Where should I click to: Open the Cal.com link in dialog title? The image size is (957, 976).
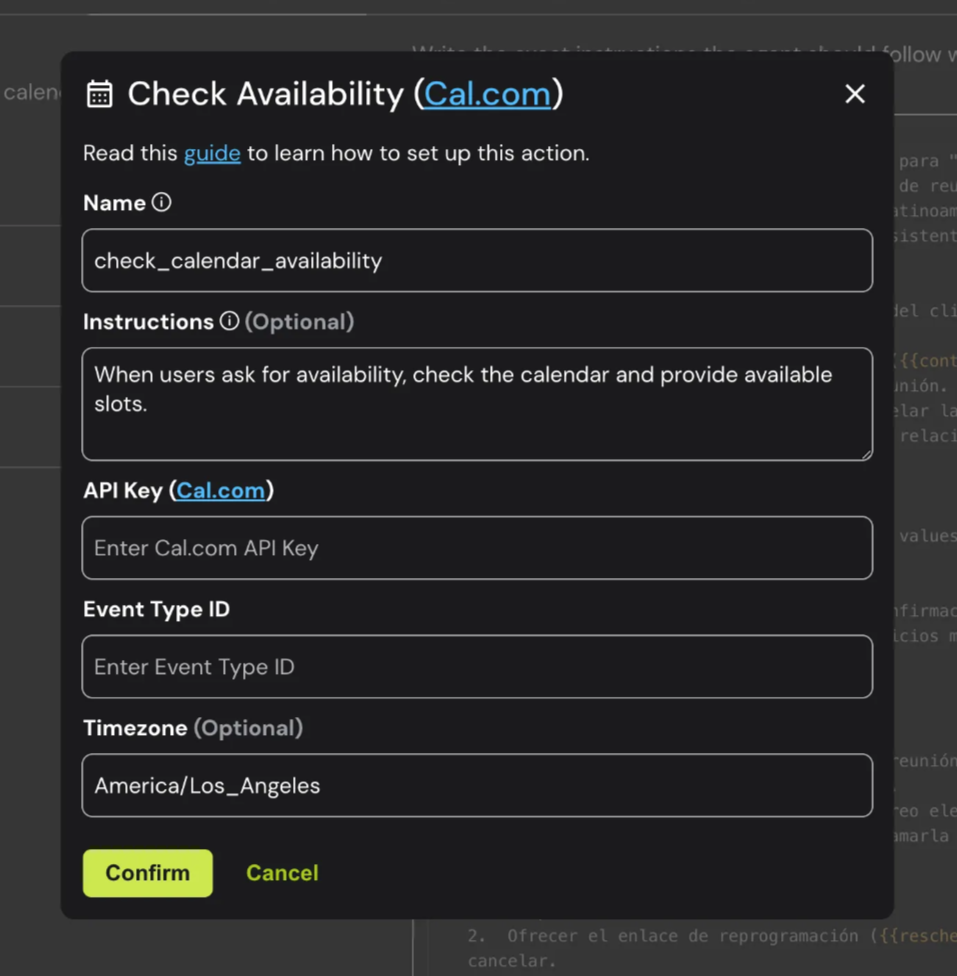[x=487, y=94]
